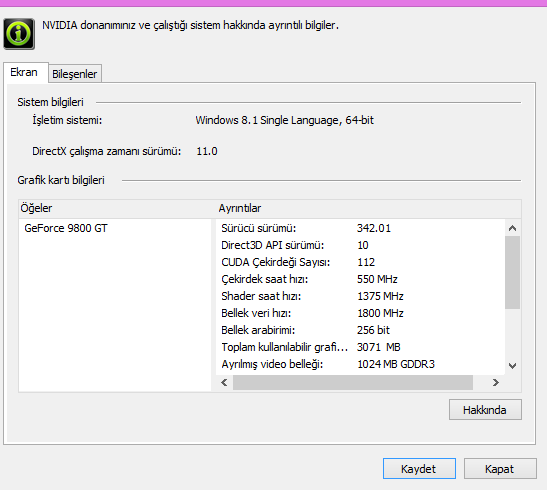Viewport: 547px width, 490px height.
Task: Click the İşletim sistemi label
Action: 67,120
